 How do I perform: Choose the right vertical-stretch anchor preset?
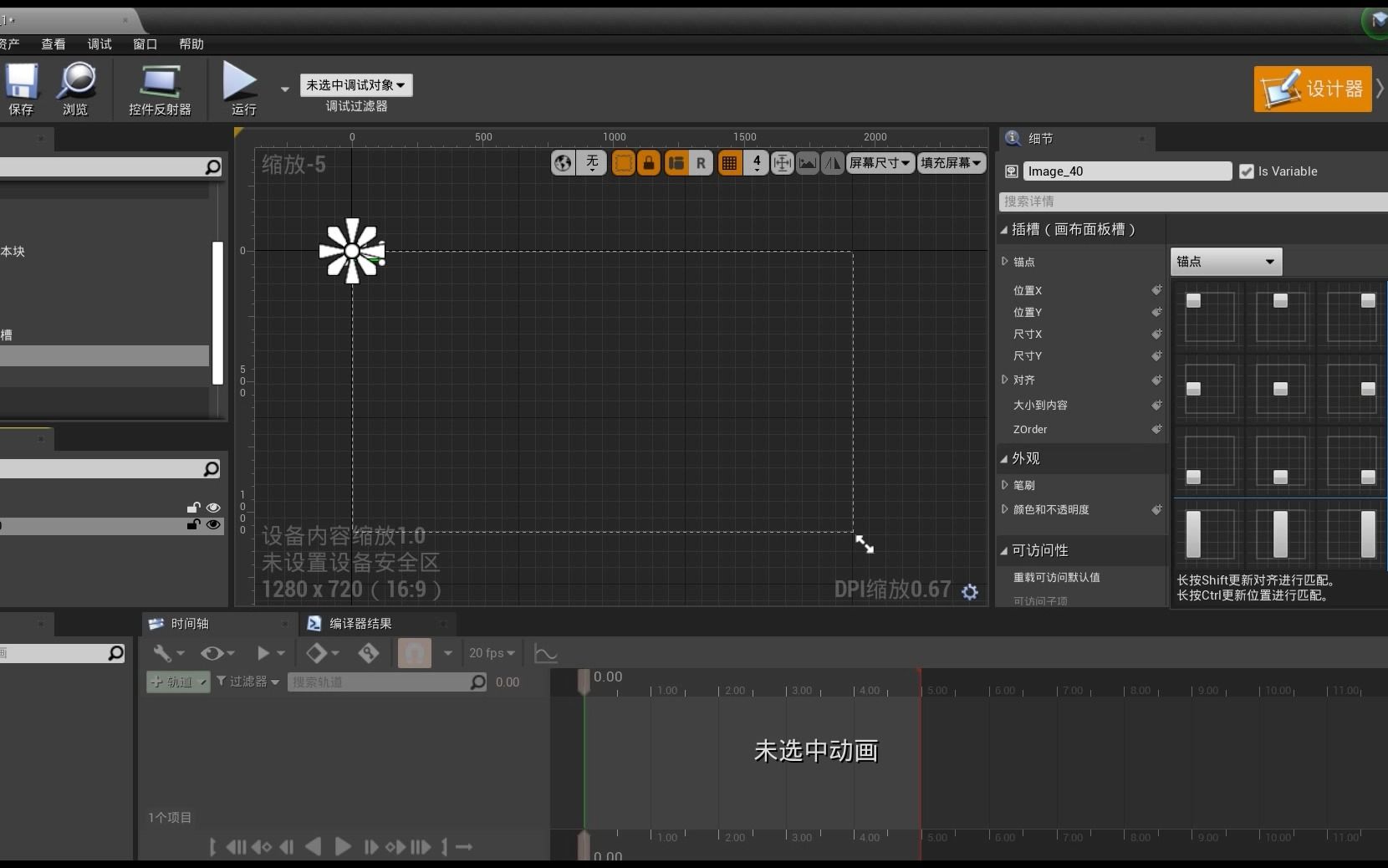point(1352,534)
